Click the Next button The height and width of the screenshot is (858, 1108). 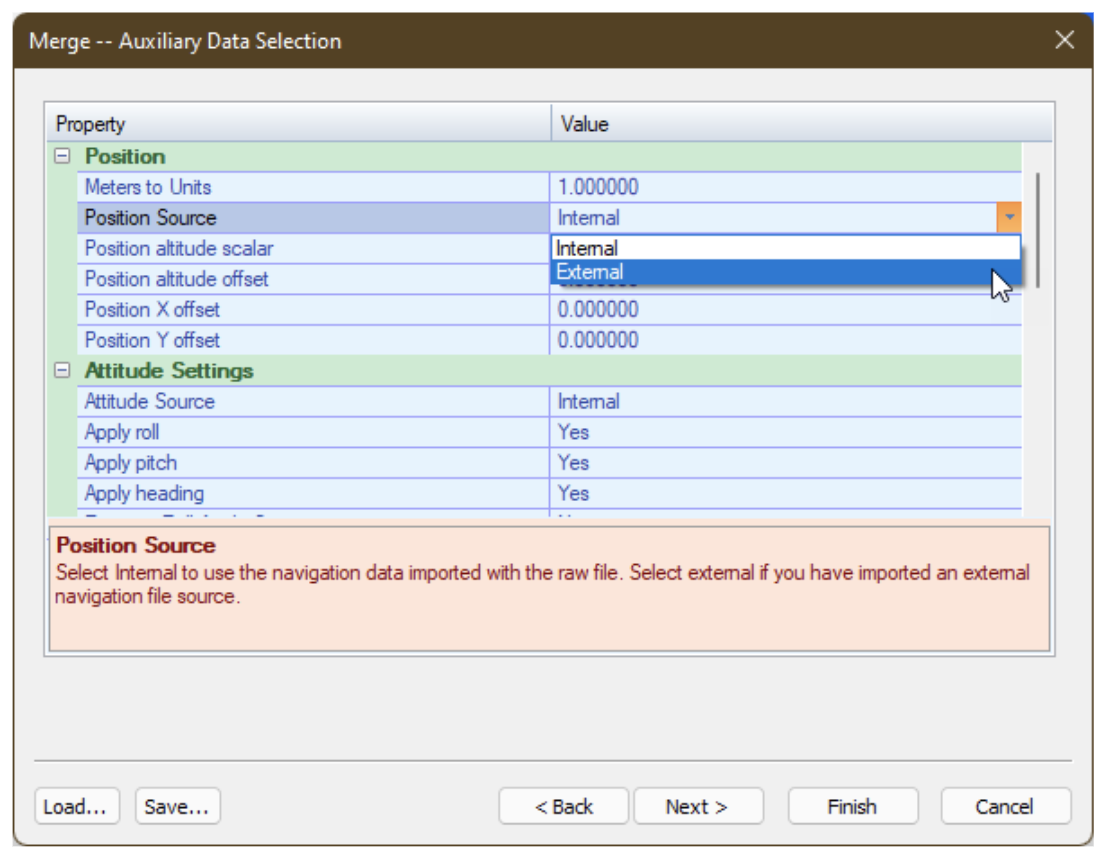pos(697,807)
